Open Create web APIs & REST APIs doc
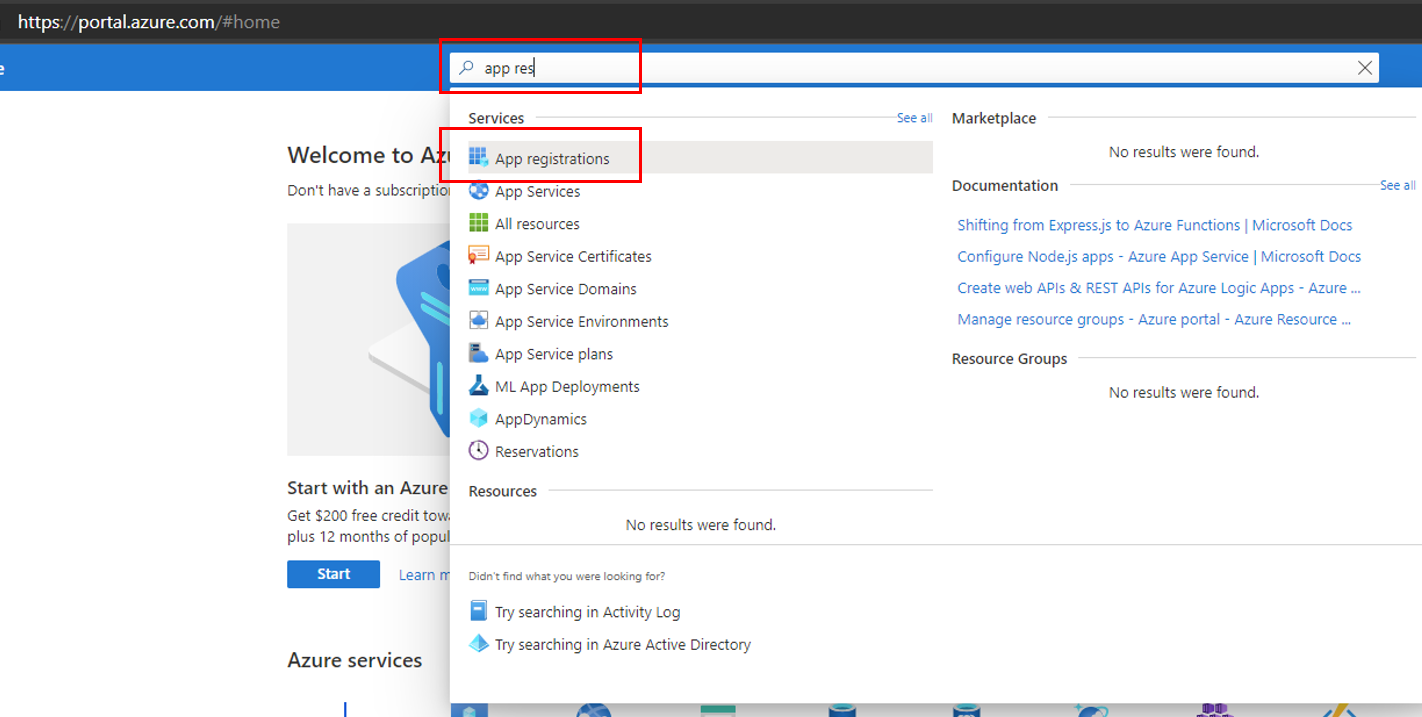This screenshot has height=717, width=1422. [1159, 287]
